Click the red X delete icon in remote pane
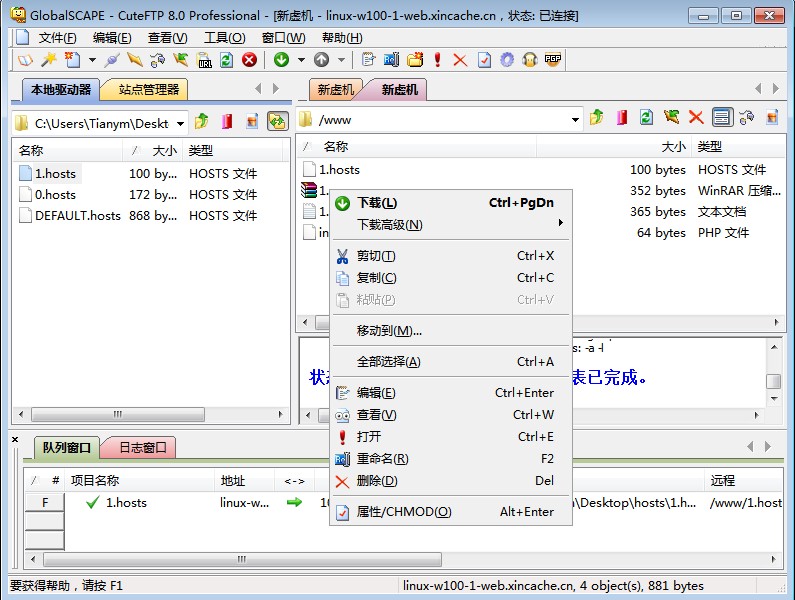795x600 pixels. pos(696,118)
